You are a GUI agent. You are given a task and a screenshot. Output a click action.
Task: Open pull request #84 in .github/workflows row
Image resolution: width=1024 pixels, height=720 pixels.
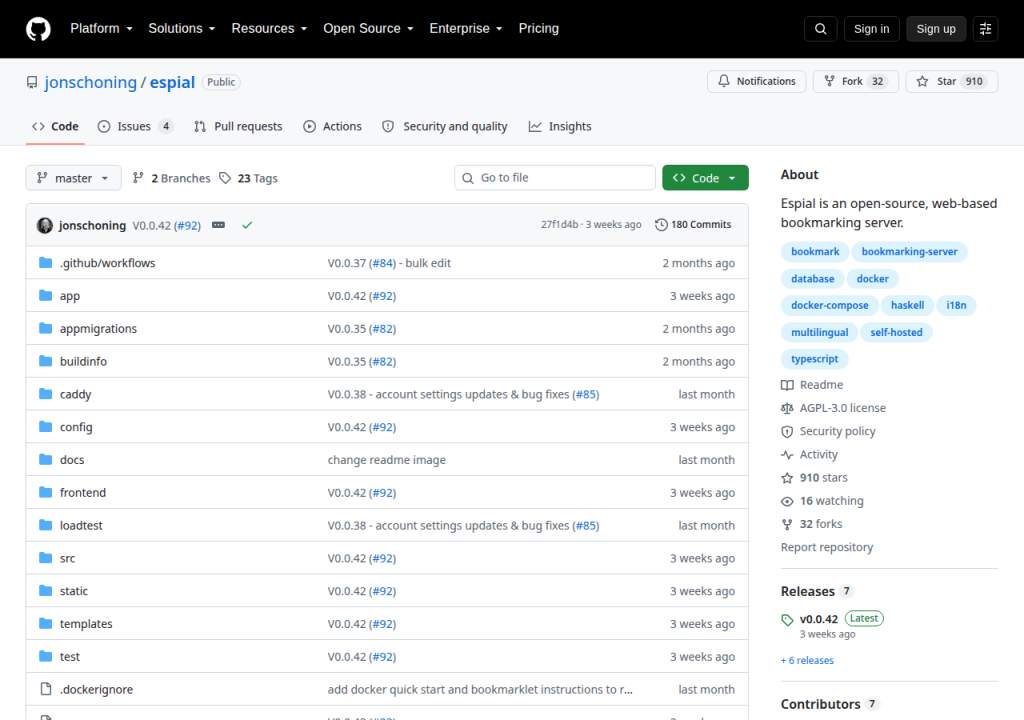pyautogui.click(x=383, y=263)
